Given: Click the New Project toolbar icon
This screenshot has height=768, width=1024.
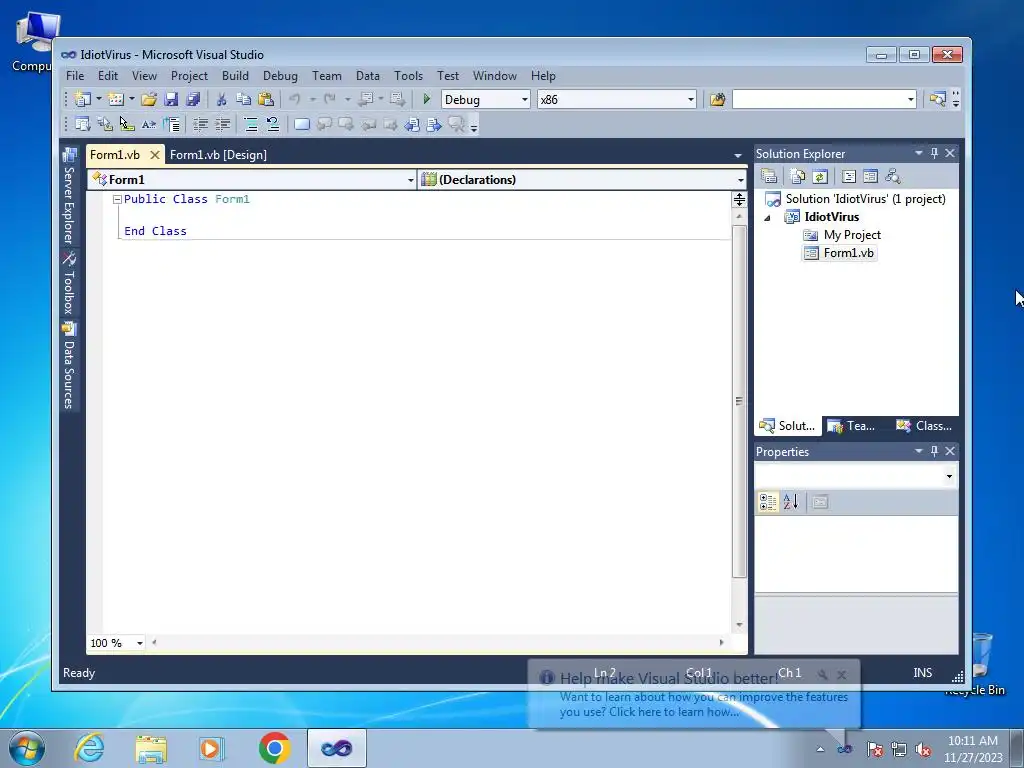Looking at the screenshot, I should (x=82, y=99).
